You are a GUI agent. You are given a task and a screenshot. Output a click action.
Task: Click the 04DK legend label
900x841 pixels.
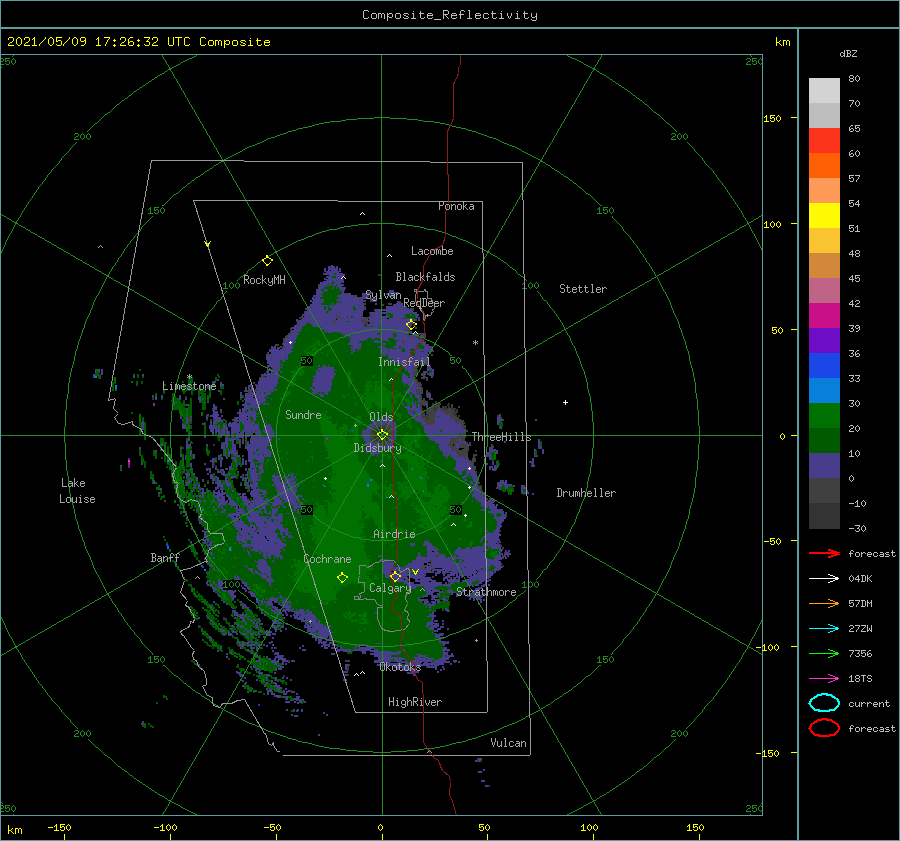point(860,578)
